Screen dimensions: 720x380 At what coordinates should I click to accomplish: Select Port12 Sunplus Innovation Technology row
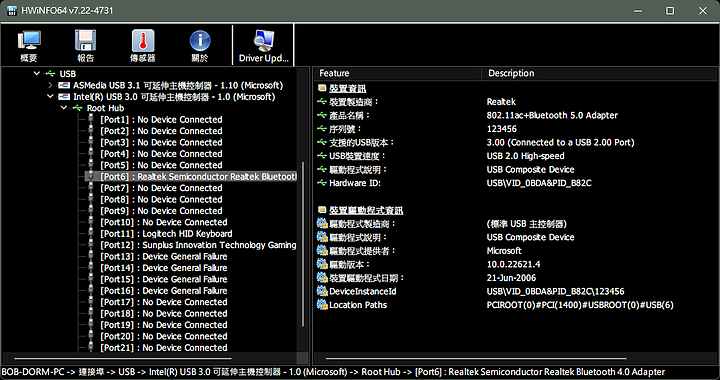[198, 245]
